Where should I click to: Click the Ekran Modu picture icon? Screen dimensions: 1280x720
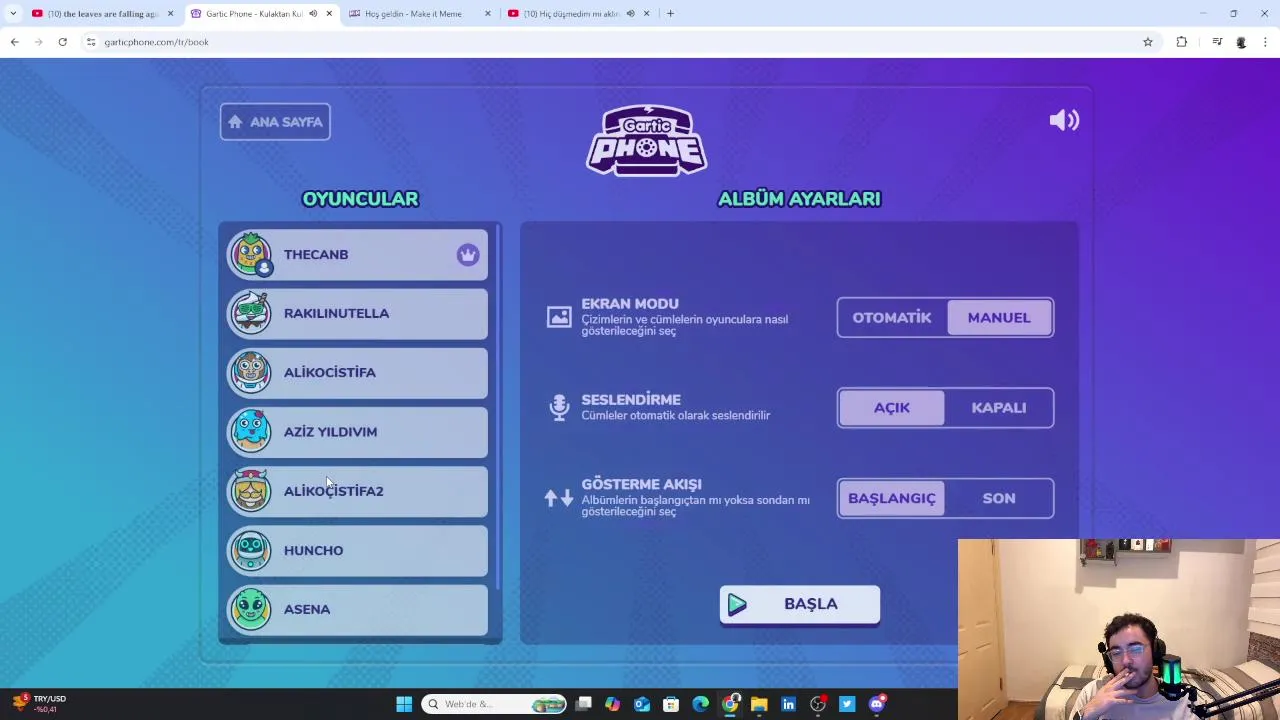(559, 317)
